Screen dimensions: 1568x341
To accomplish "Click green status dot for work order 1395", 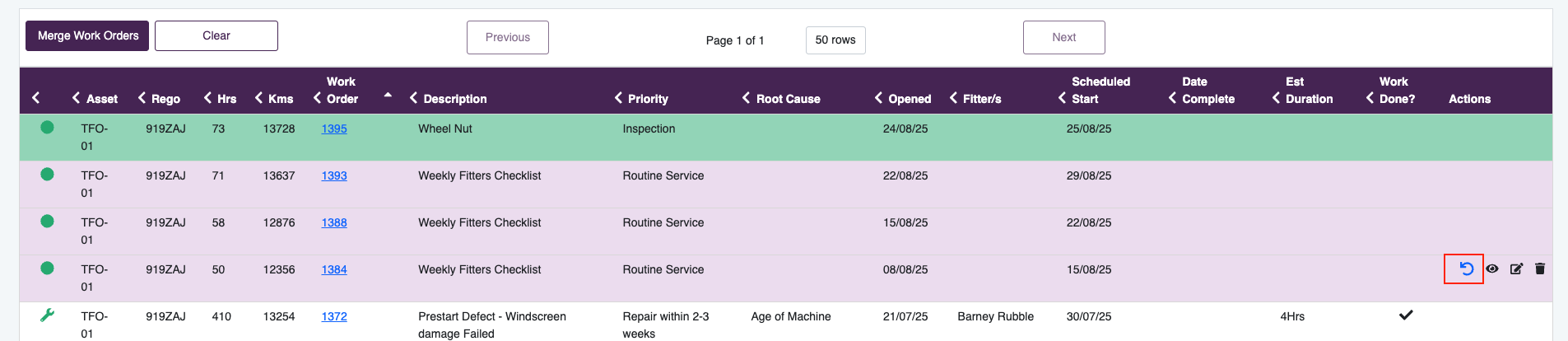I will [x=47, y=128].
